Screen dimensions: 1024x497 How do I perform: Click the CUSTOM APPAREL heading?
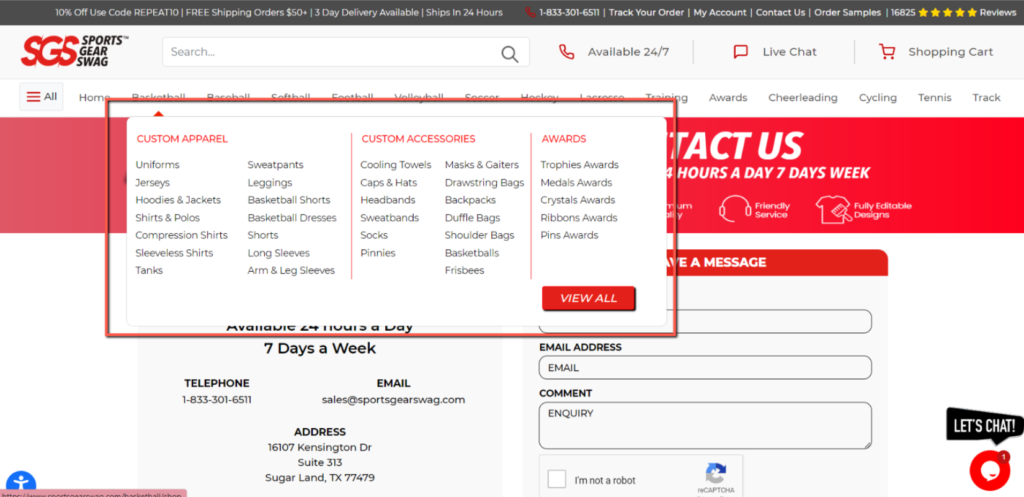pyautogui.click(x=182, y=139)
